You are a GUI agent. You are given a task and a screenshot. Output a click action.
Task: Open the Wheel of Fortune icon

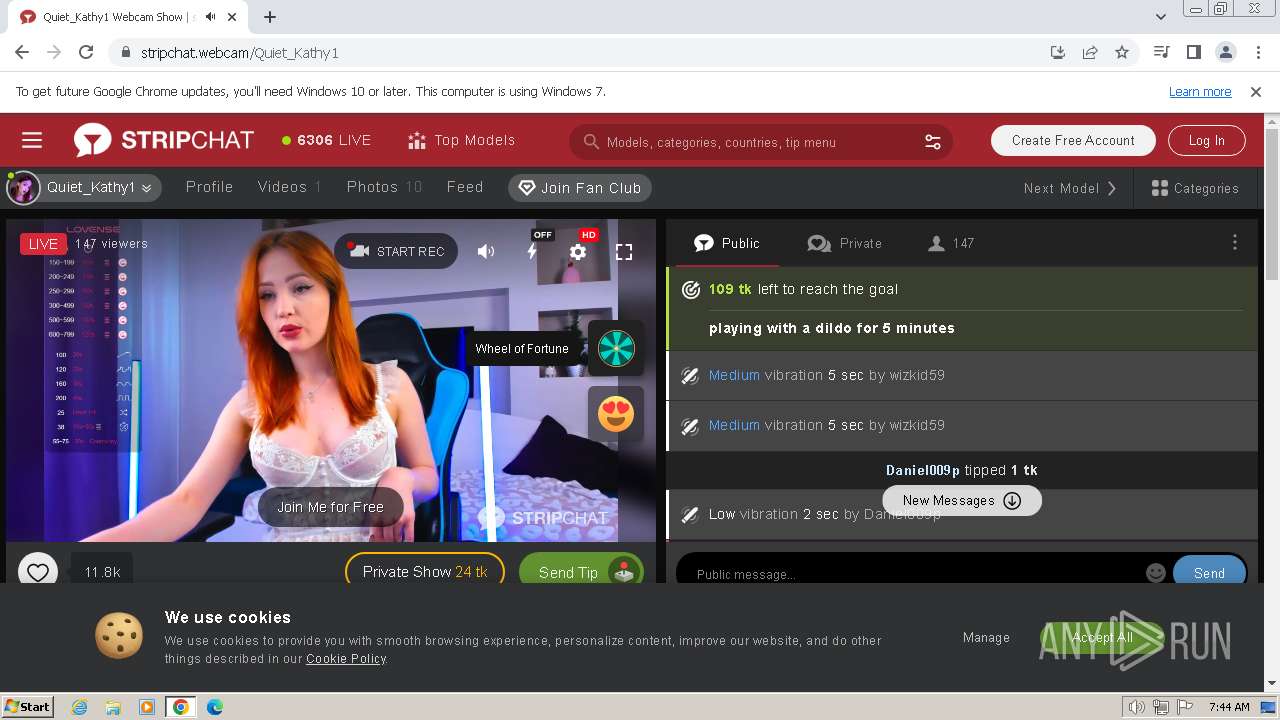(x=616, y=348)
